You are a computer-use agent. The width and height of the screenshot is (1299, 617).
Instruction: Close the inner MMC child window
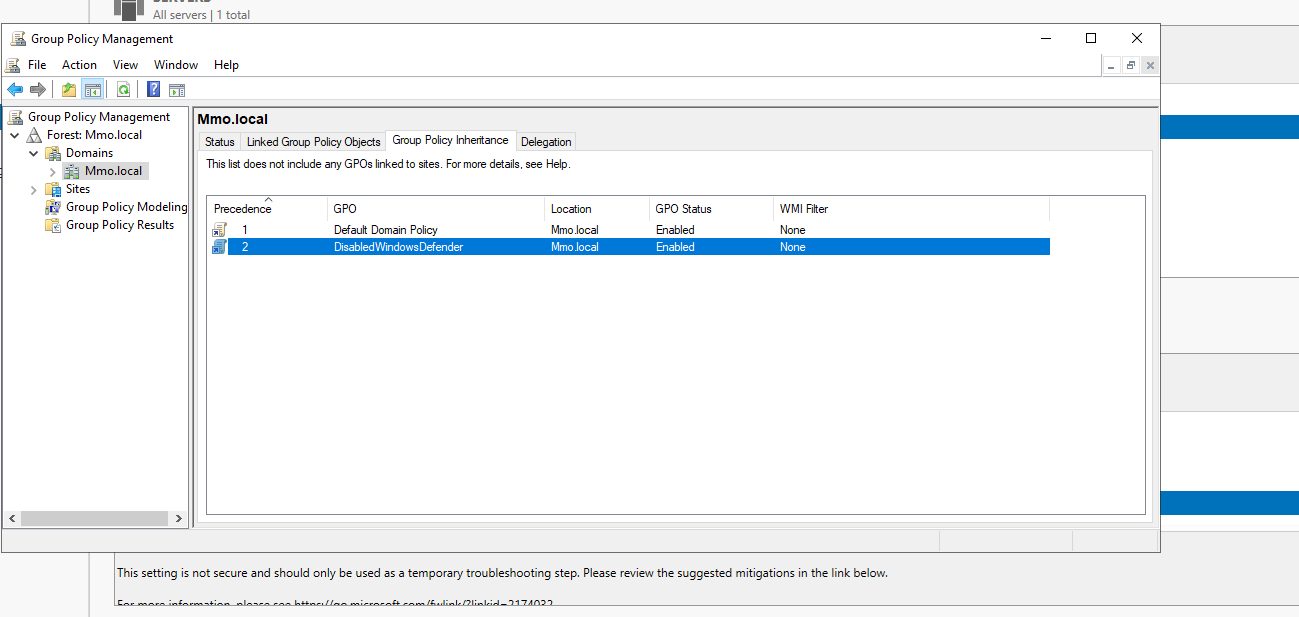tap(1150, 65)
